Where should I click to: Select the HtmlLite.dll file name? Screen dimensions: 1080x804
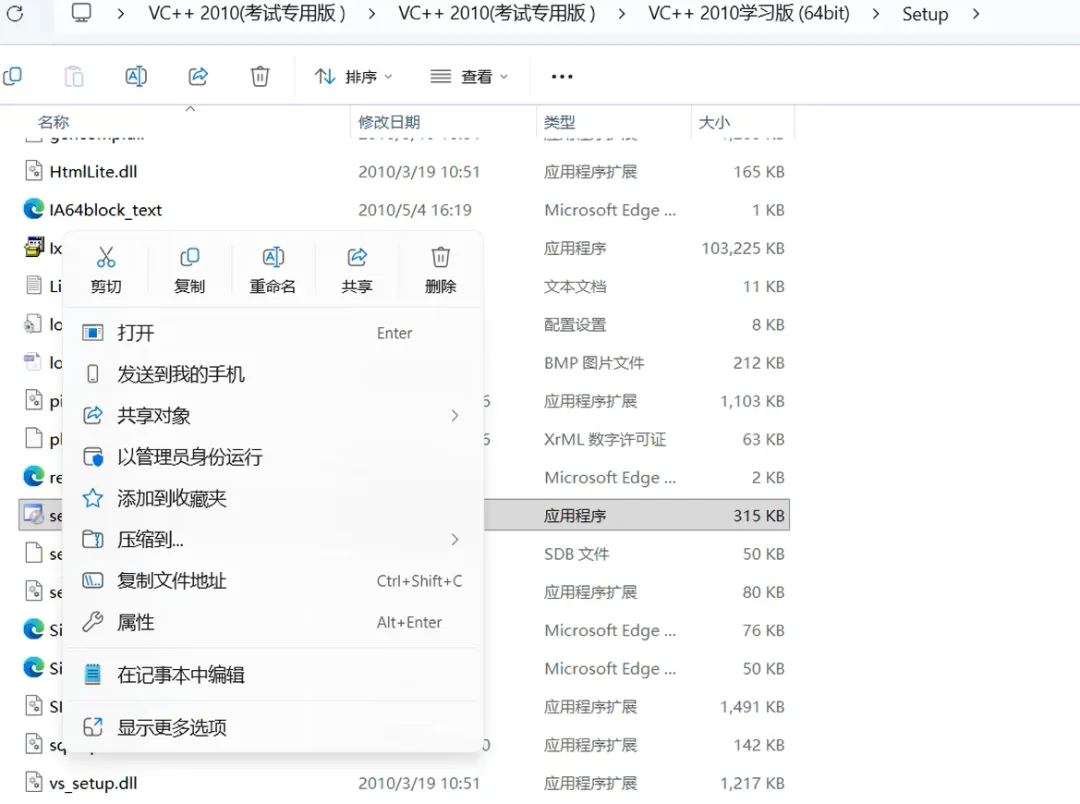tap(93, 172)
